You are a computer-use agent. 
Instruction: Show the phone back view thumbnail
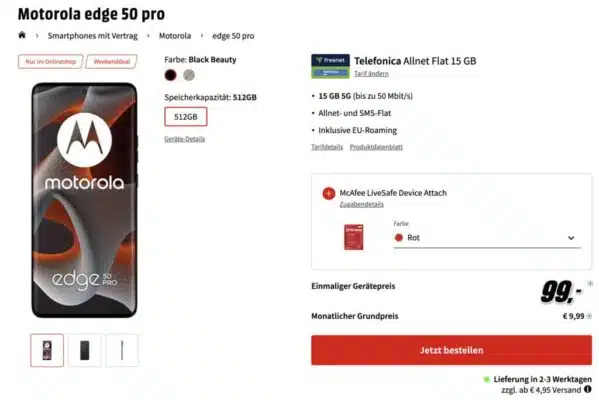[85, 350]
